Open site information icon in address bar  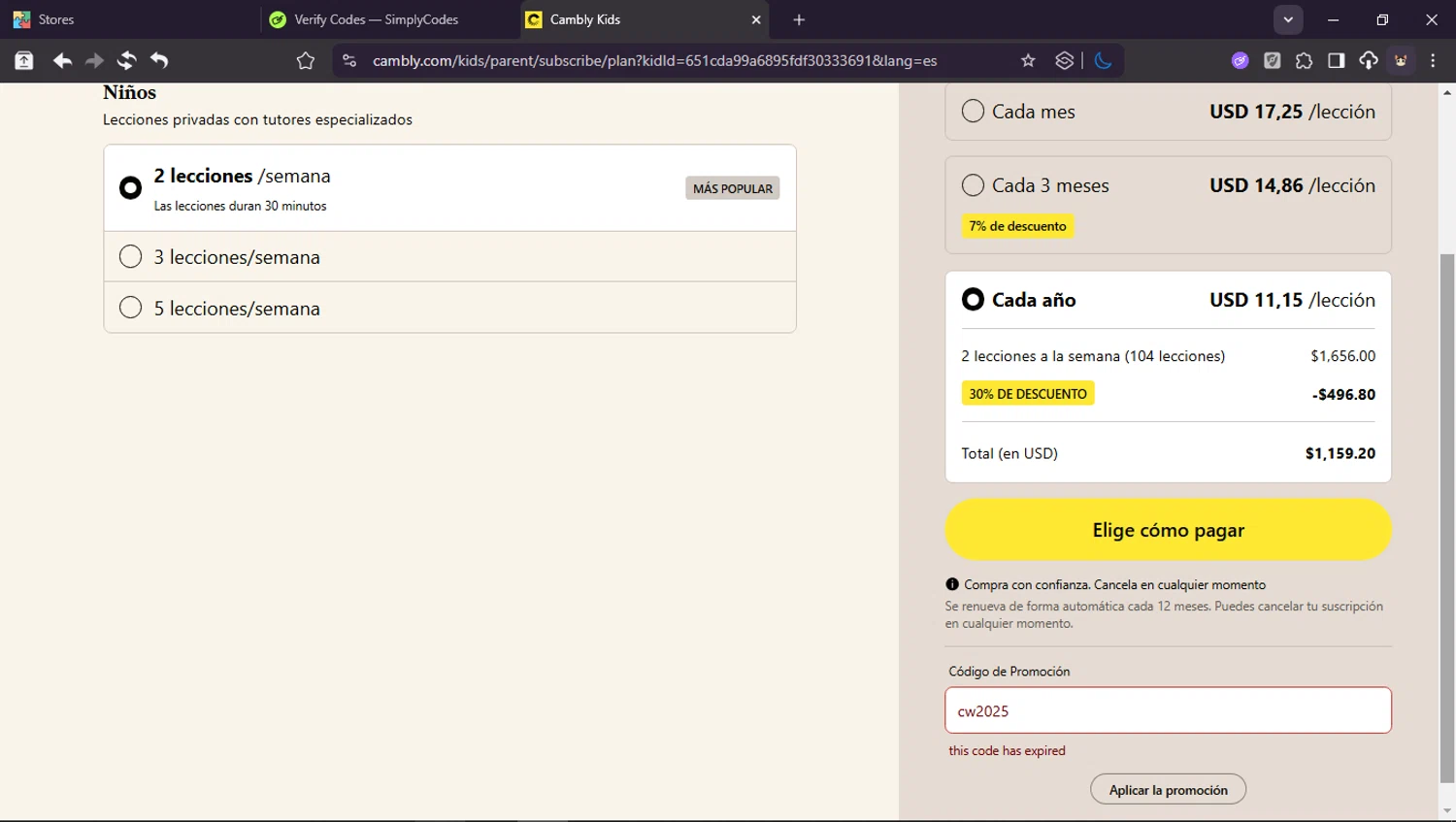349,60
